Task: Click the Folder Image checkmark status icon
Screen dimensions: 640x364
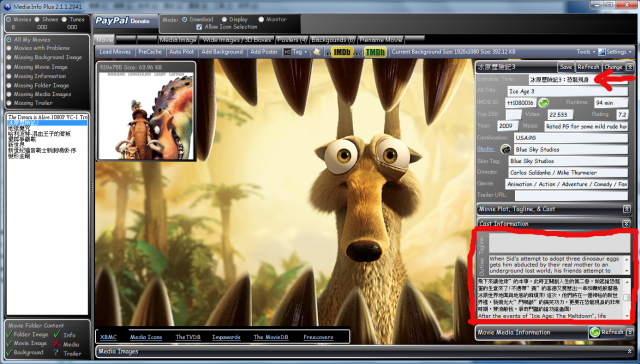Action: click(9, 334)
